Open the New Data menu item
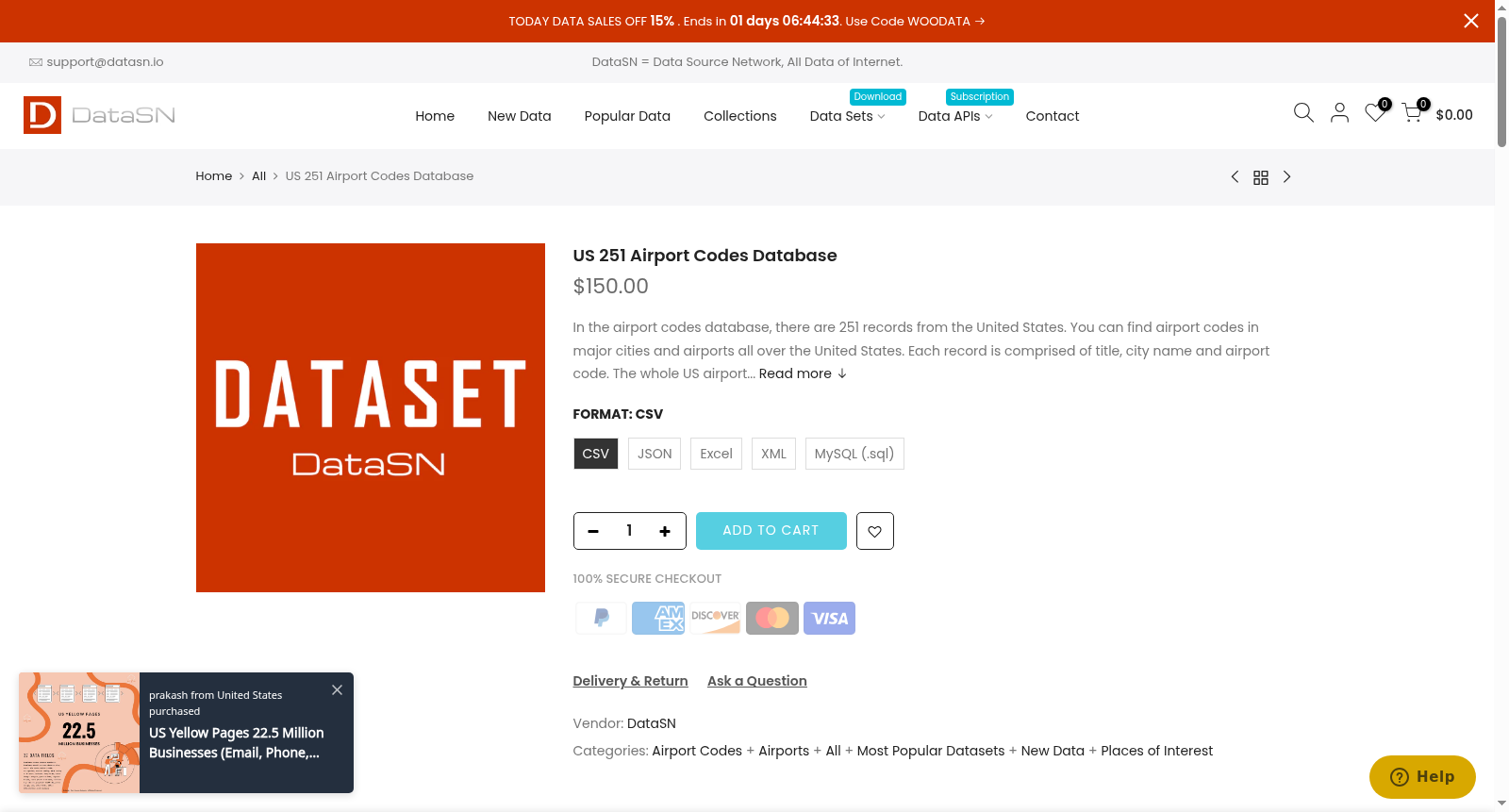This screenshot has width=1509, height=812. coord(520,116)
